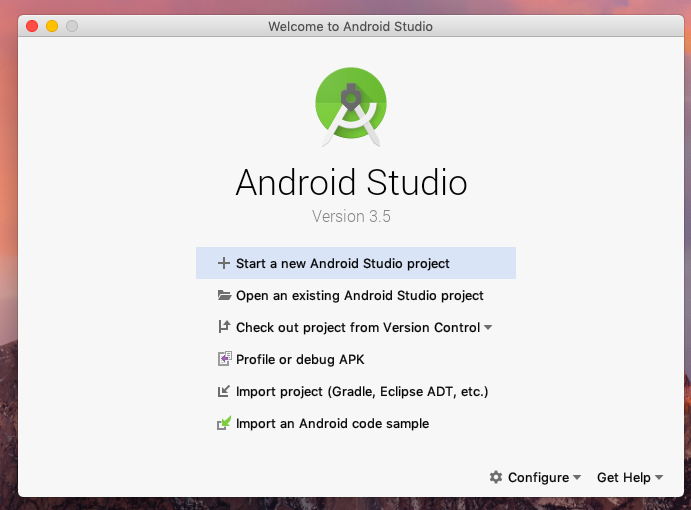The width and height of the screenshot is (691, 510).
Task: Select Check out project from Version Control
Action: [x=356, y=328]
